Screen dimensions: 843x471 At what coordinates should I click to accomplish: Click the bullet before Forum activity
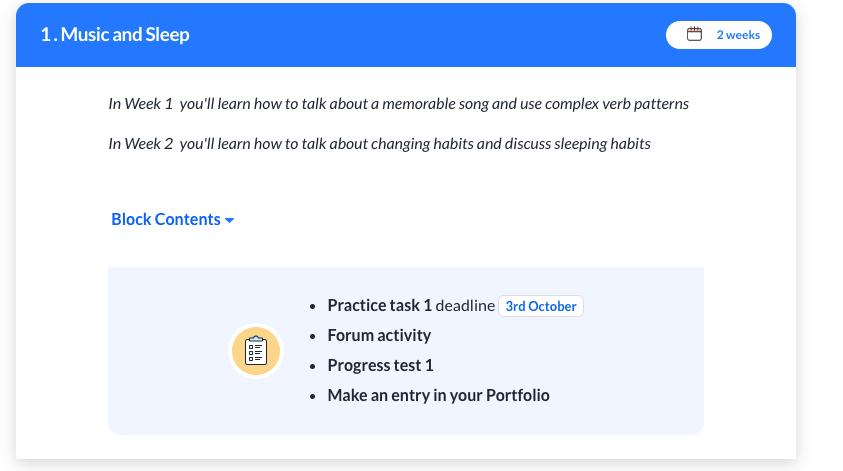click(312, 337)
